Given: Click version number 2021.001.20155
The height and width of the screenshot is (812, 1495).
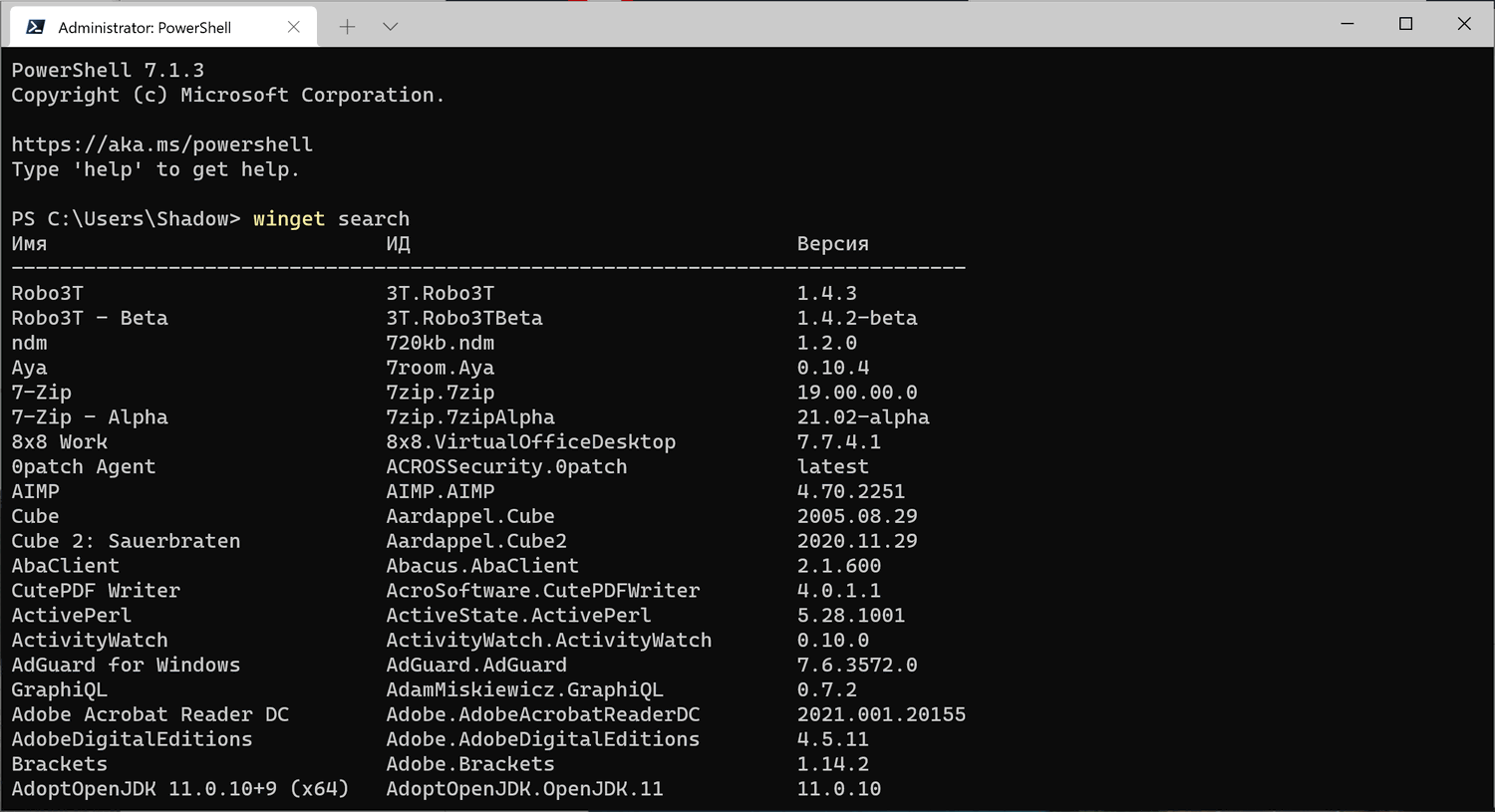Looking at the screenshot, I should pos(880,714).
